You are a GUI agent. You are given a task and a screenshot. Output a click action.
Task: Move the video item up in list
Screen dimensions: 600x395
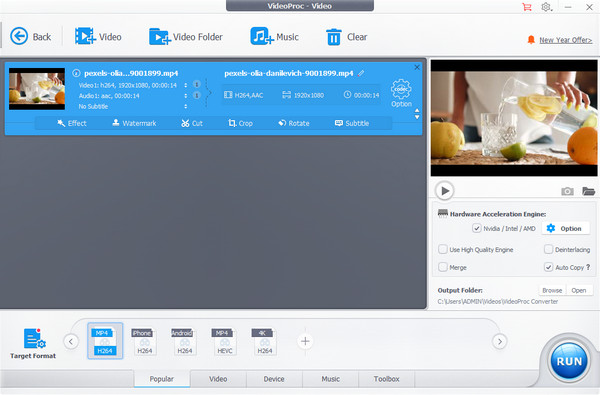(x=417, y=111)
